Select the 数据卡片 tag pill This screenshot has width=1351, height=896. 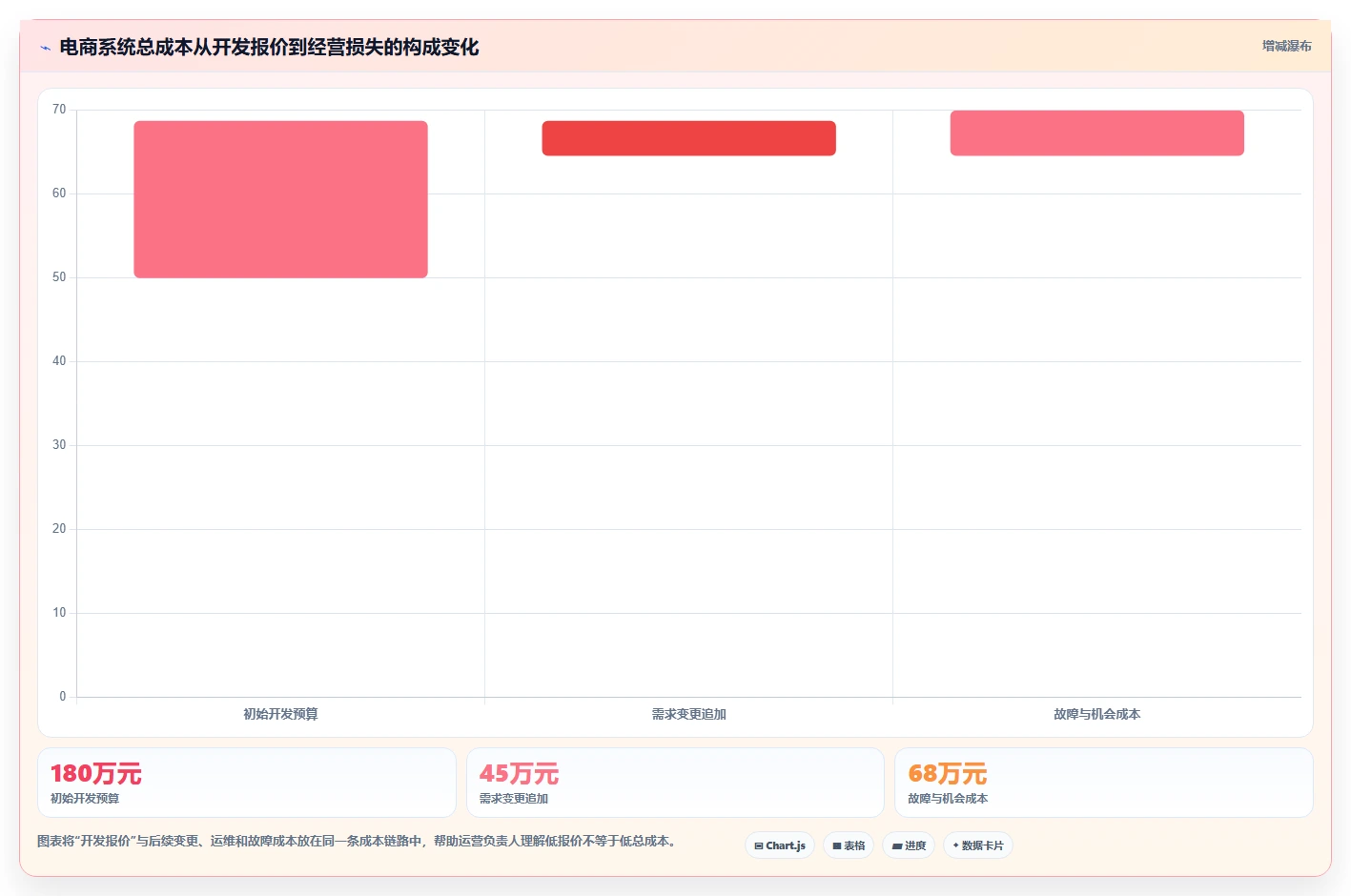click(978, 845)
